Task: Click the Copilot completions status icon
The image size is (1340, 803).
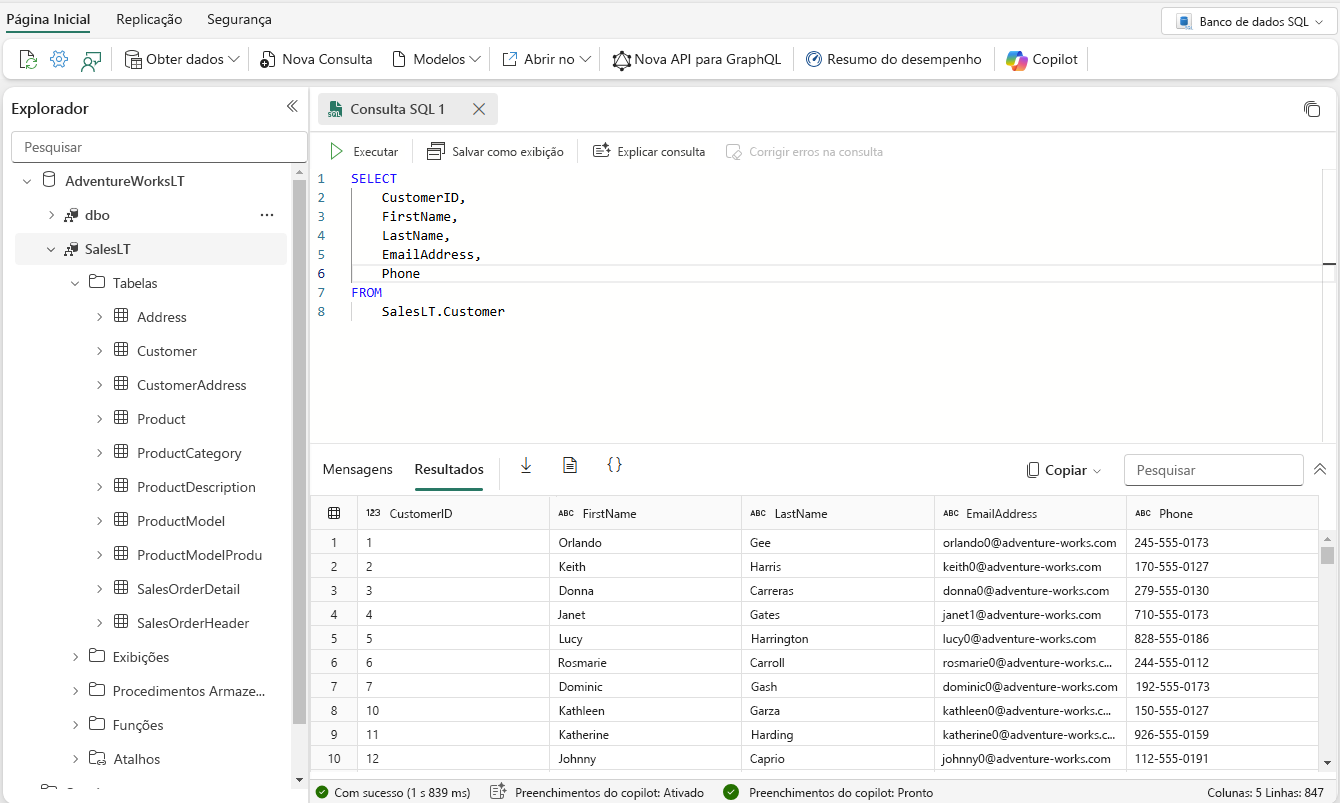Action: (497, 793)
